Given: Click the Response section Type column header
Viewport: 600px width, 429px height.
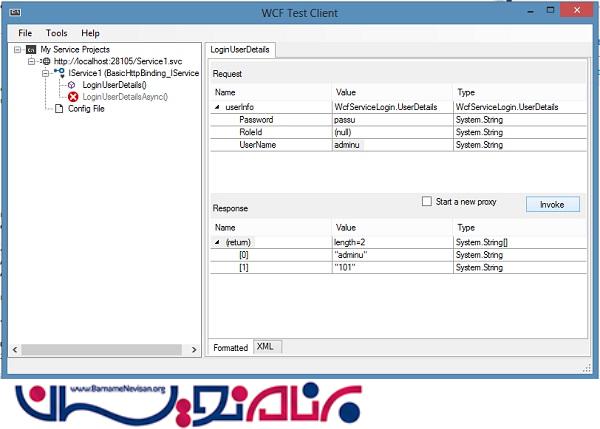Looking at the screenshot, I should click(520, 228).
